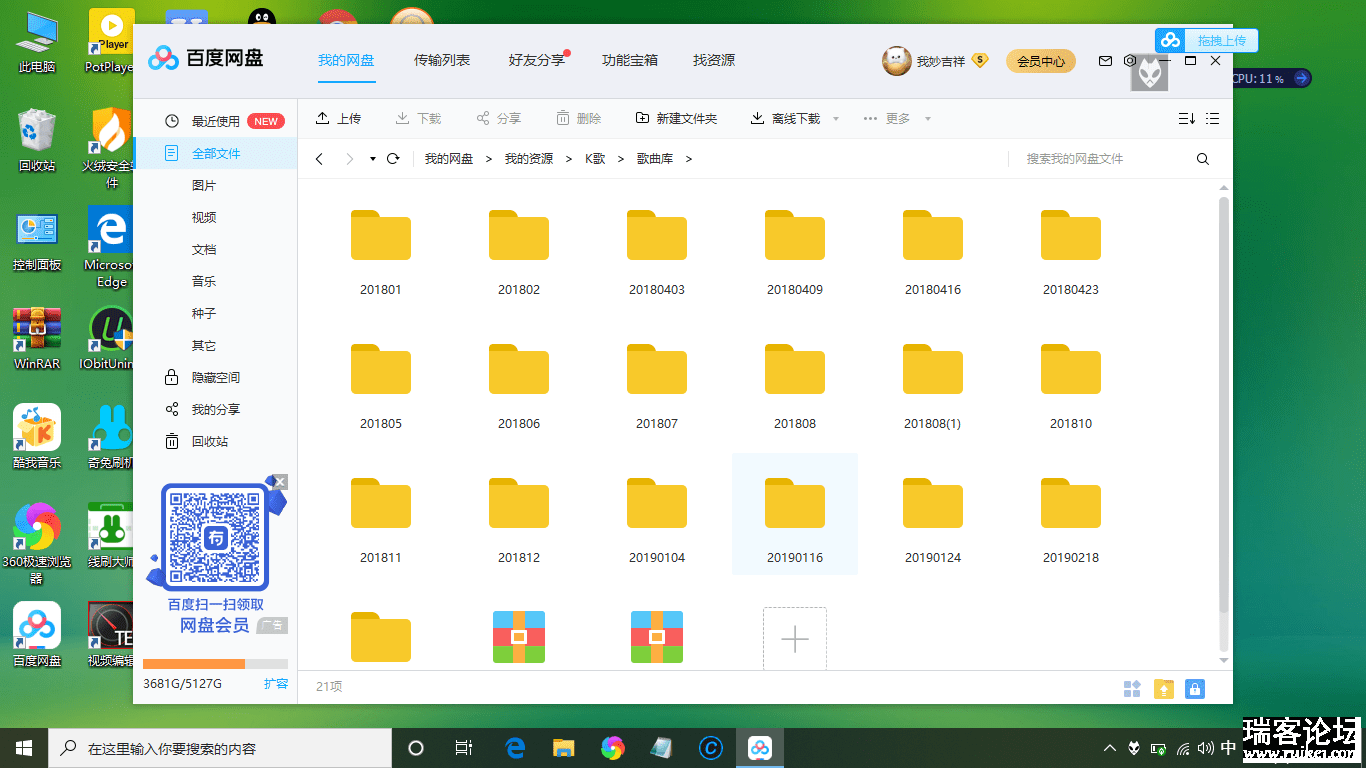This screenshot has width=1366, height=768.
Task: Expand the More (更多) dropdown arrow
Action: coord(927,119)
